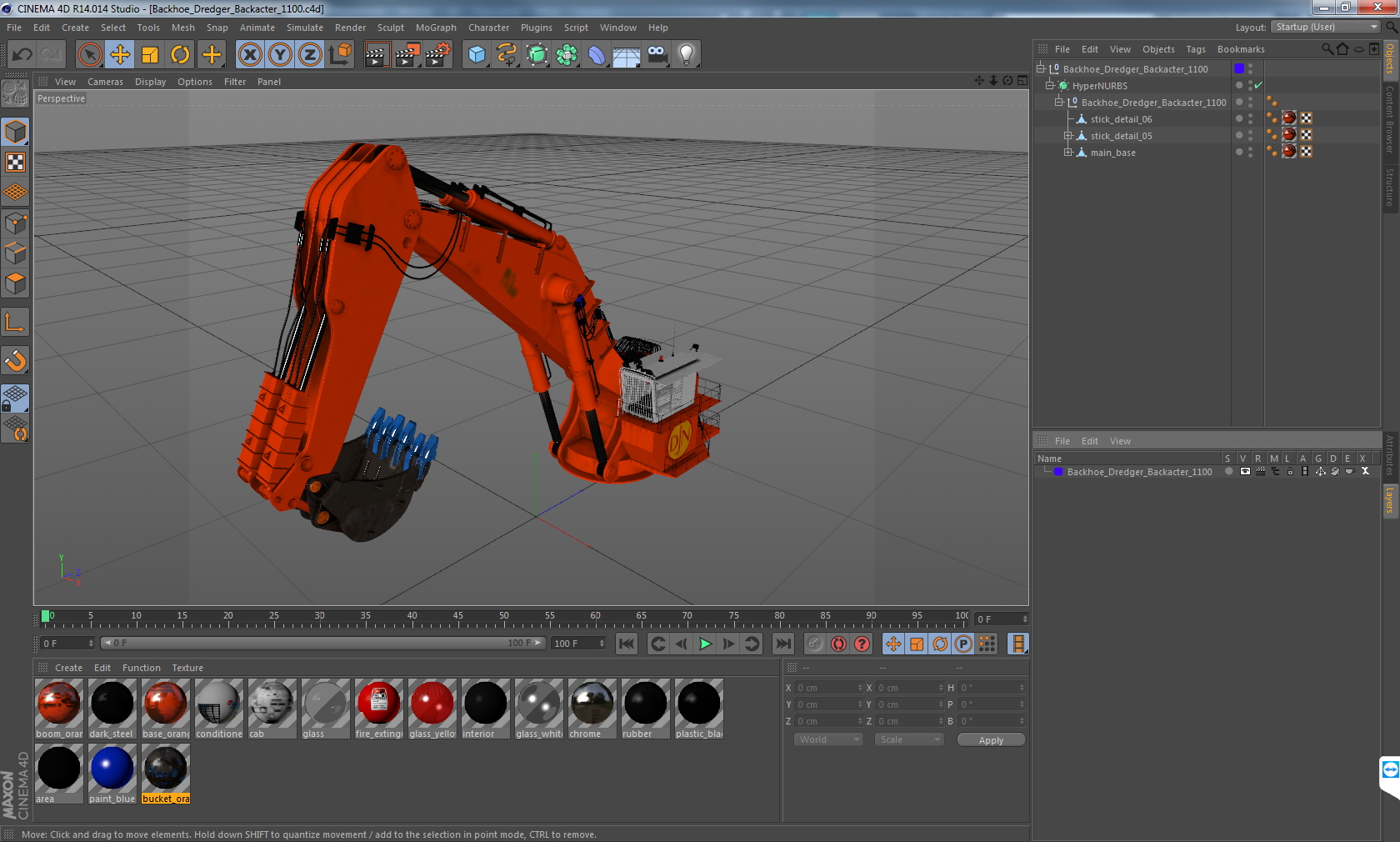Open the World coordinate dropdown
The width and height of the screenshot is (1400, 842).
point(827,739)
